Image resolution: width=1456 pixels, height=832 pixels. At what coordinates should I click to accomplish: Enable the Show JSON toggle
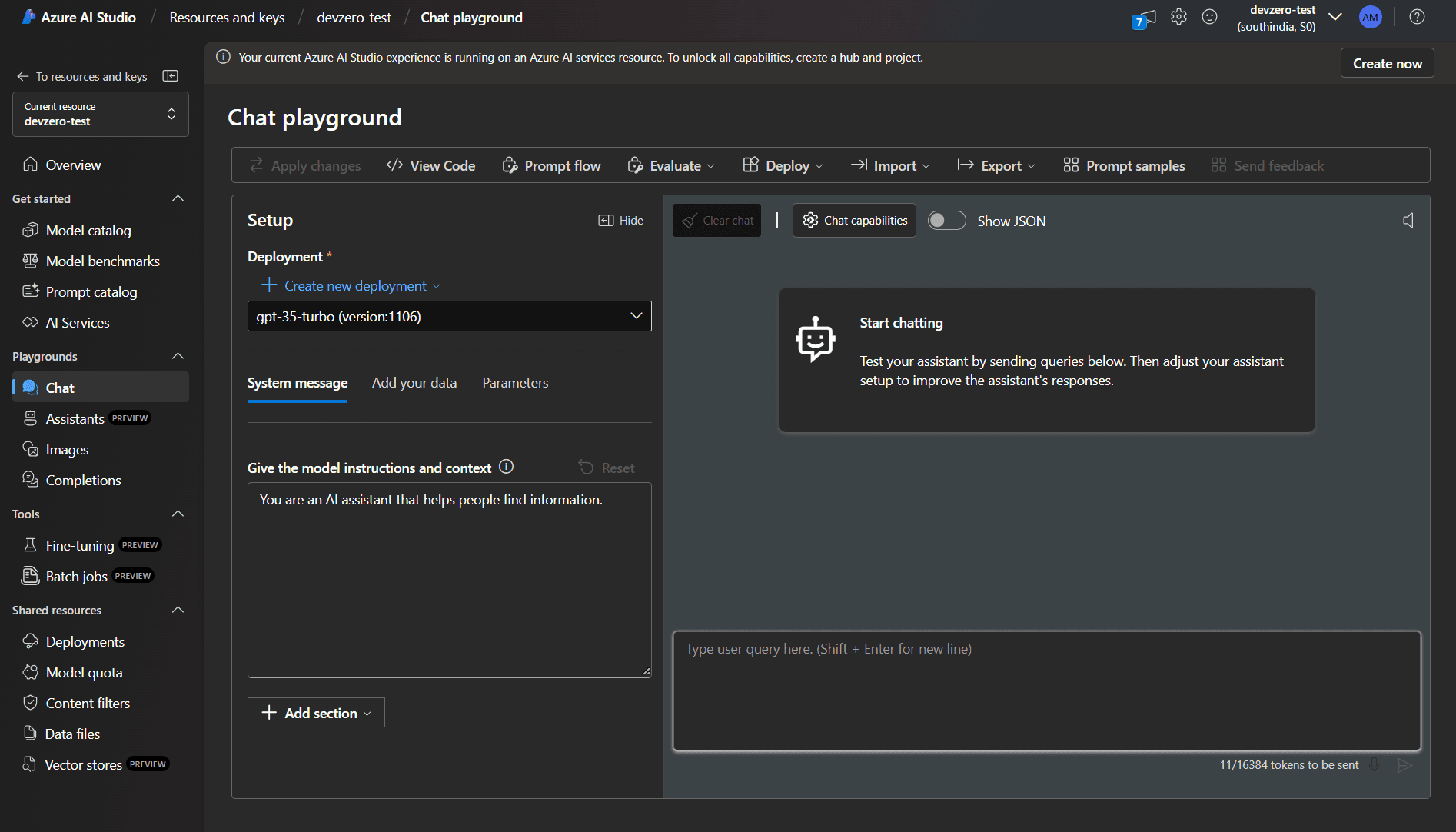click(946, 221)
